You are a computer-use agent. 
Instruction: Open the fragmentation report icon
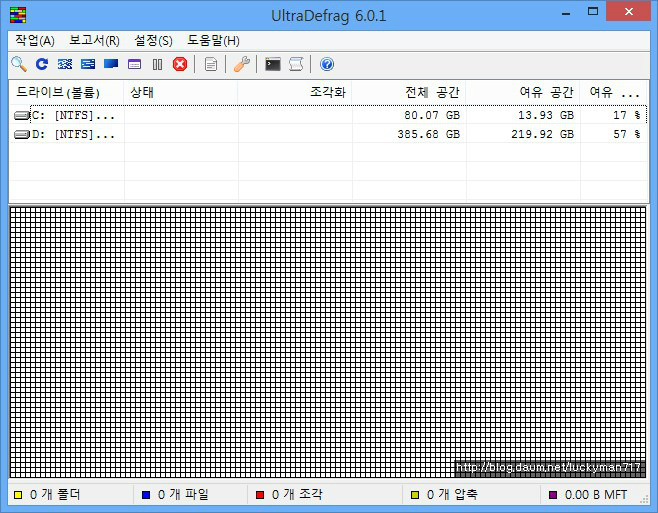tap(211, 64)
